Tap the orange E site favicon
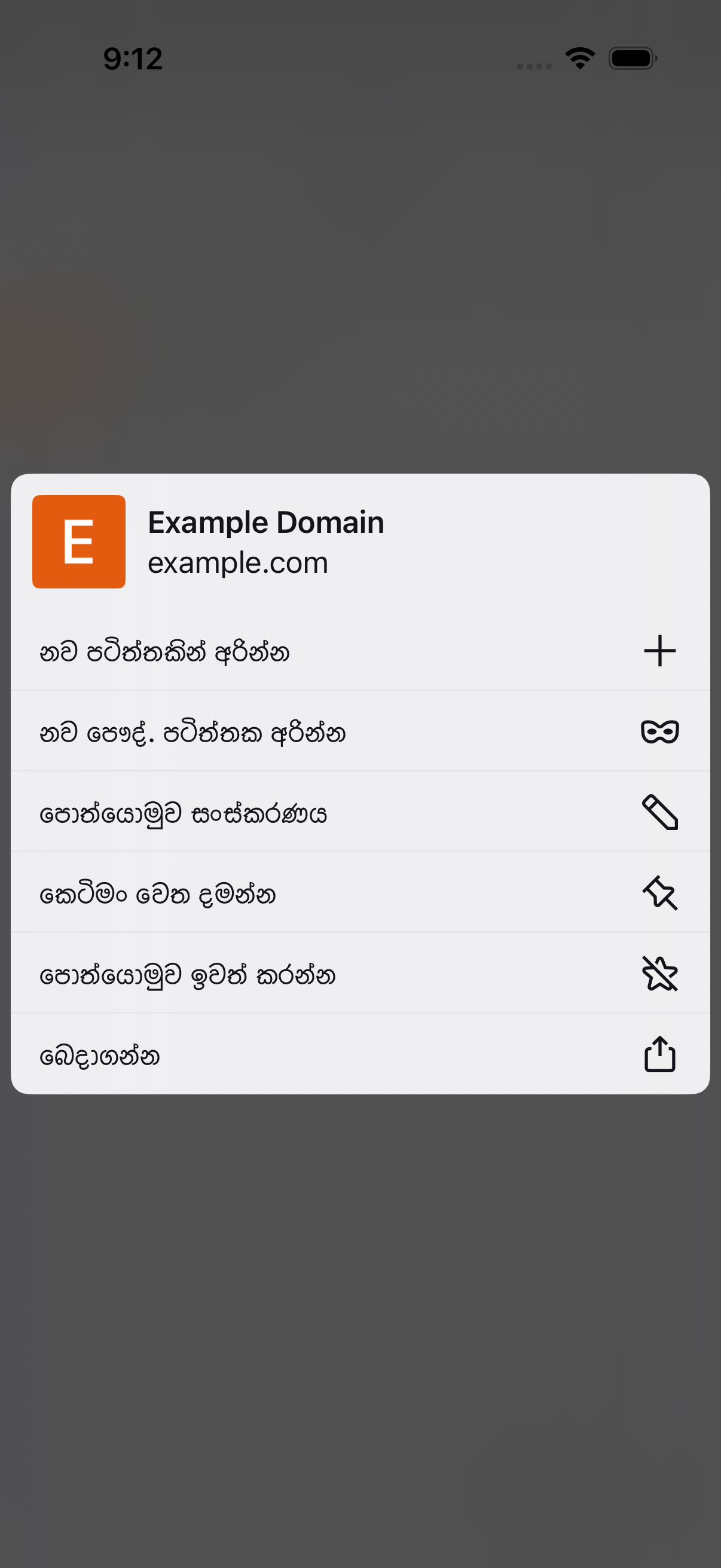 pos(78,541)
